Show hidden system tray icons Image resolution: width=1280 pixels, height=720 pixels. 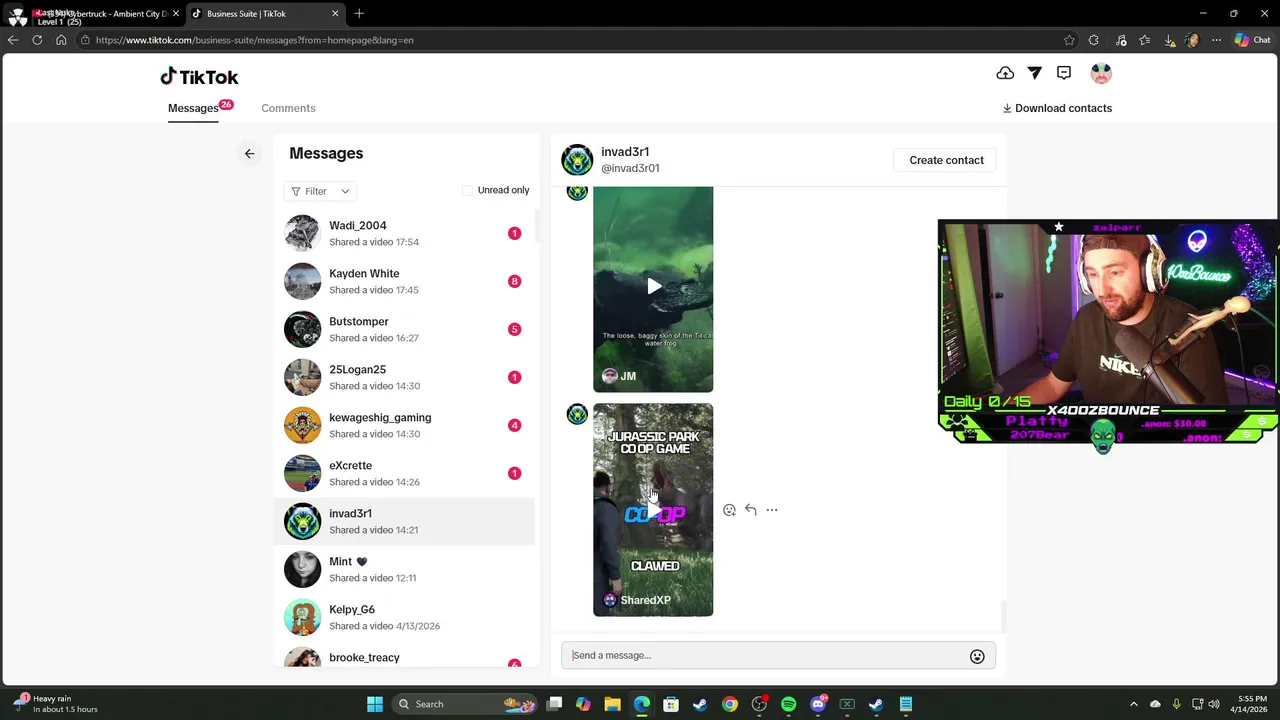(x=1133, y=704)
